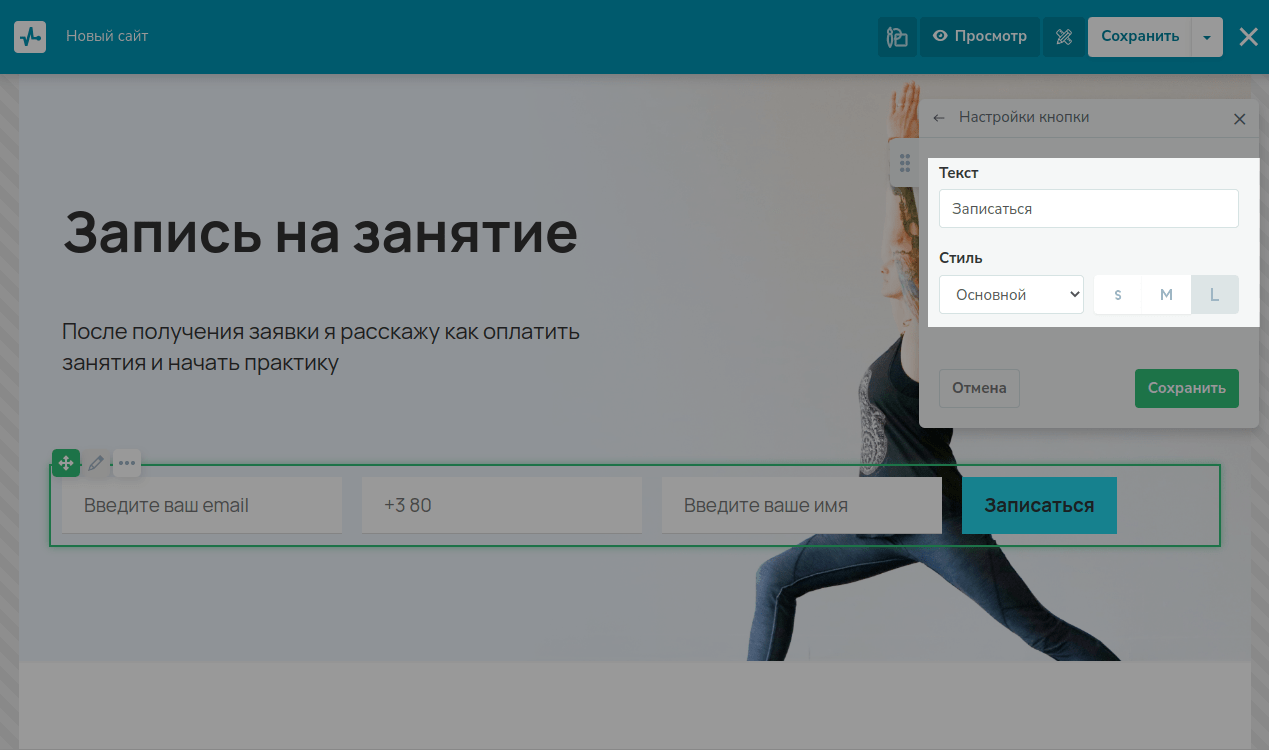Click the pulse logo icon in header

(30, 37)
